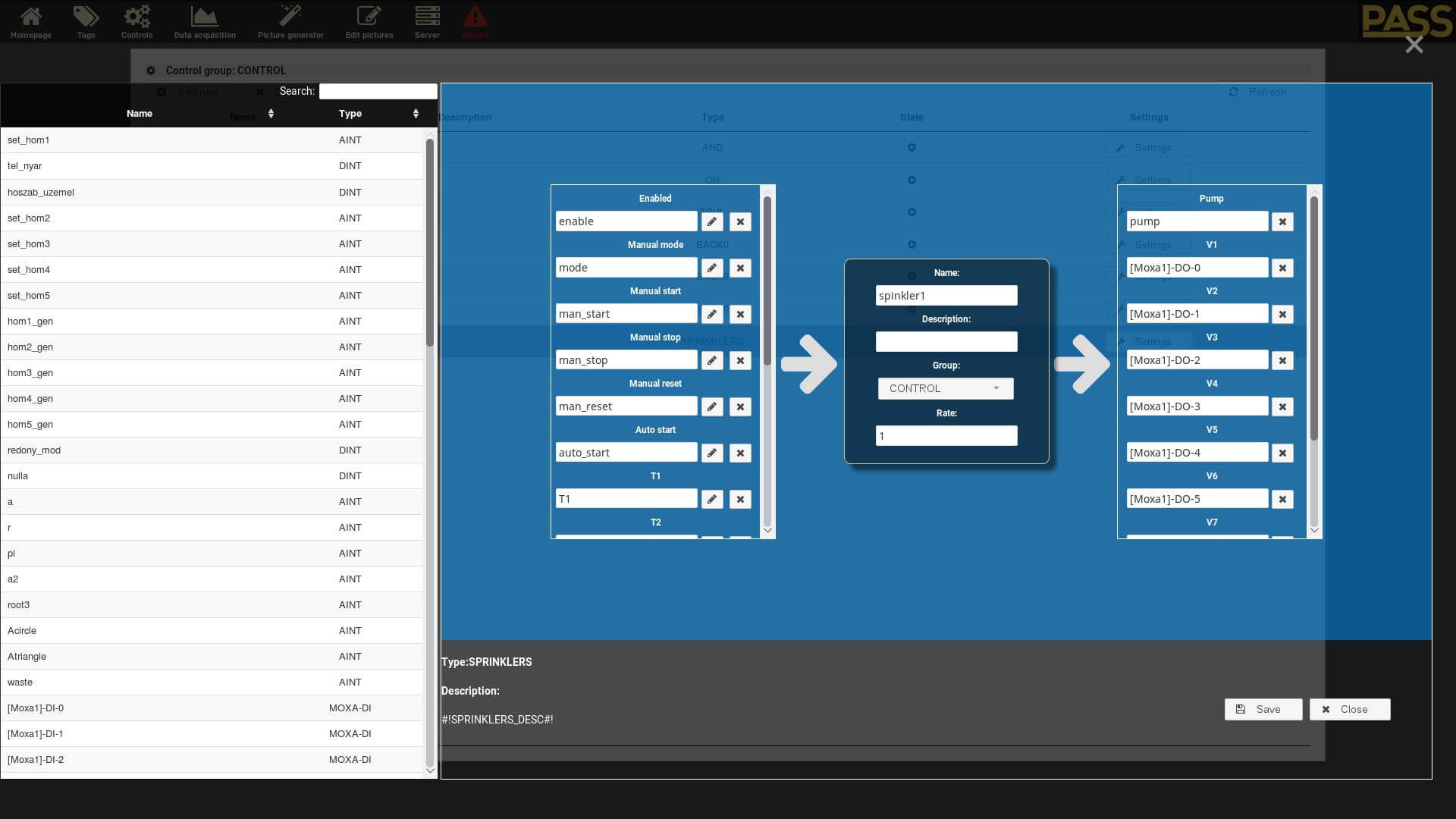The height and width of the screenshot is (819, 1456).
Task: Close the overlay with the top-right X
Action: 1414,45
